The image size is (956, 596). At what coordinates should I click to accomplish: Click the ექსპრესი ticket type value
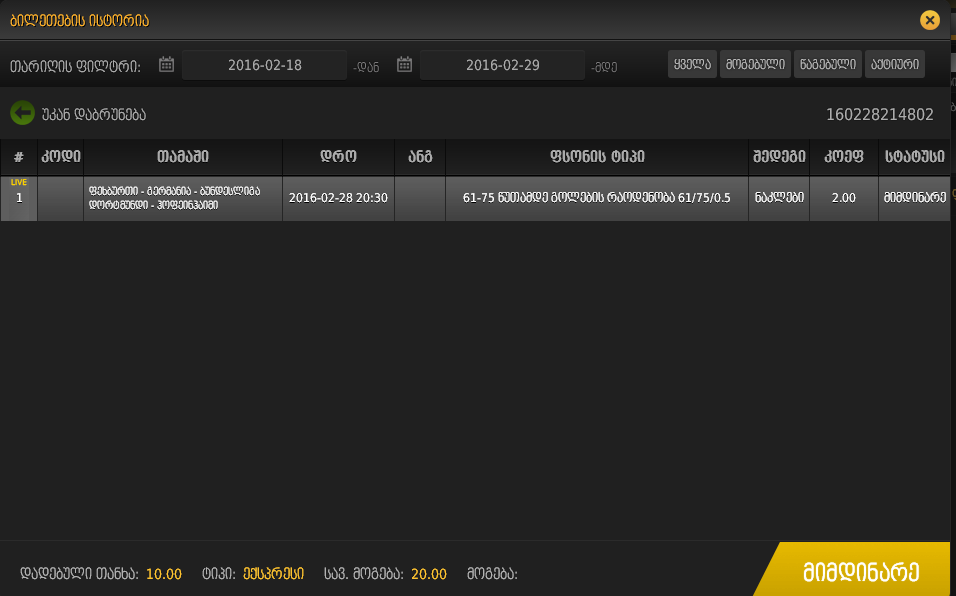click(273, 574)
